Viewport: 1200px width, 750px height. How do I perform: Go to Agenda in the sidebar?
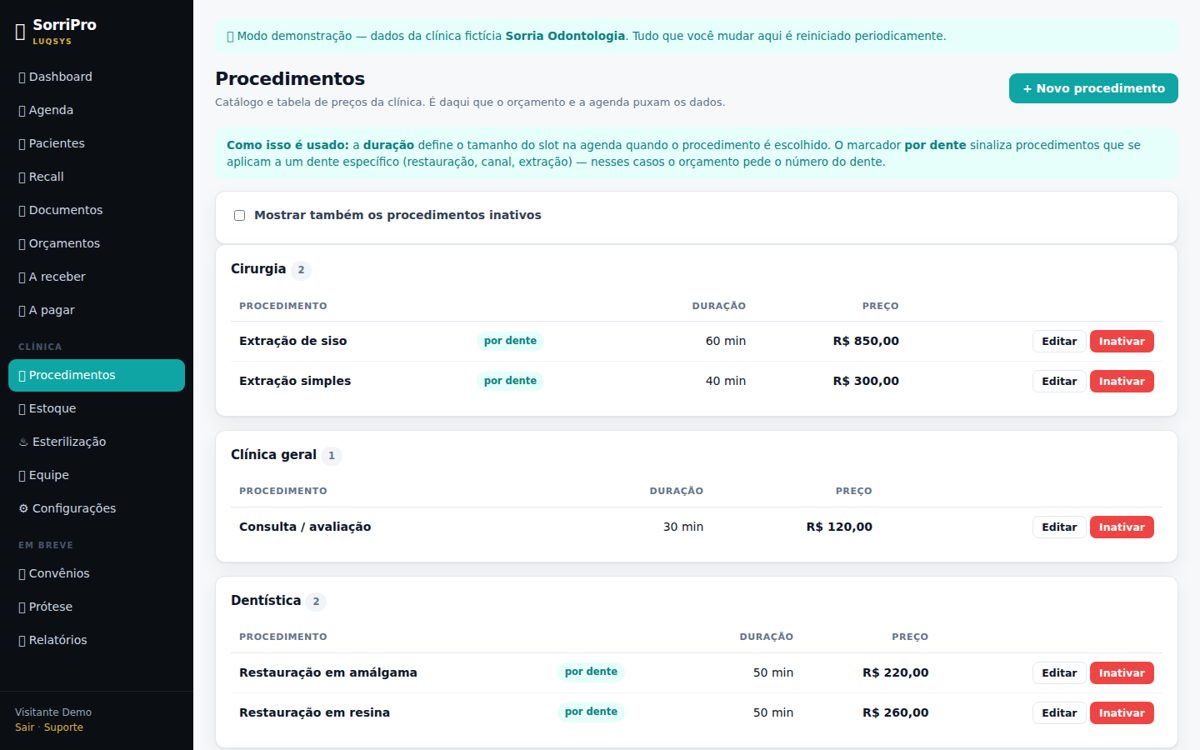96,110
